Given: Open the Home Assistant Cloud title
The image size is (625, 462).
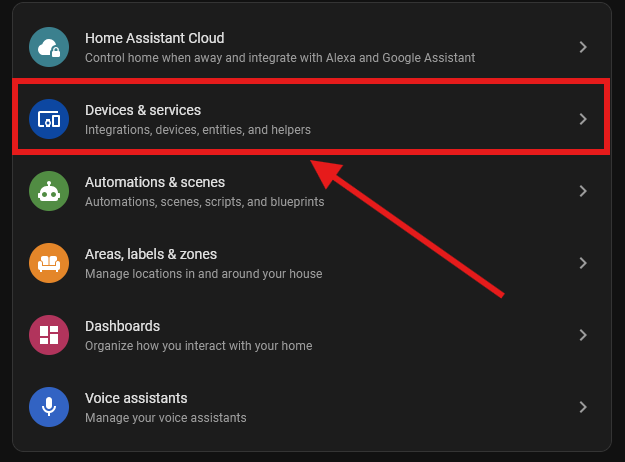Looking at the screenshot, I should tap(154, 38).
